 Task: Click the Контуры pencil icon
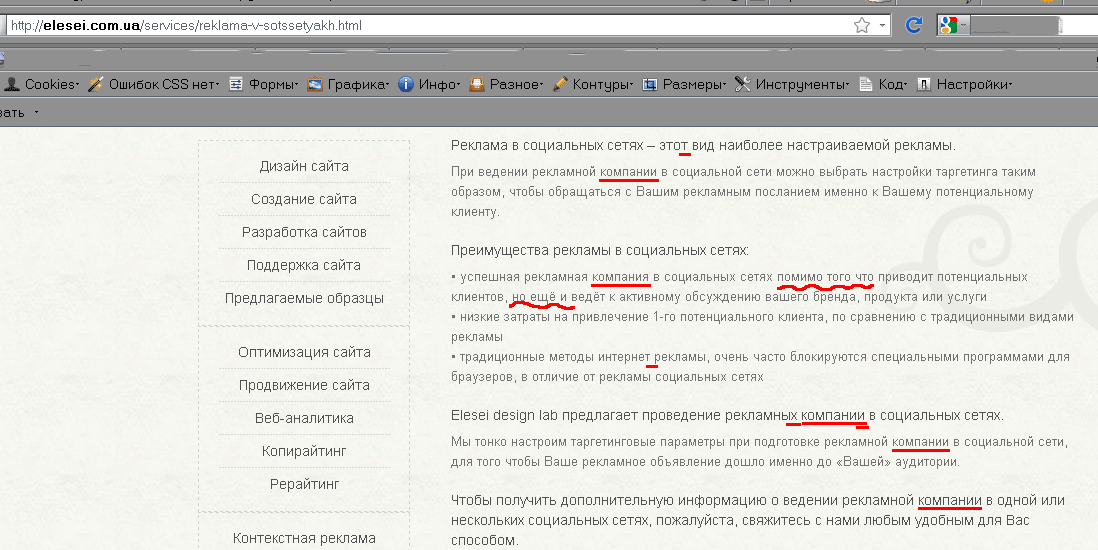561,84
